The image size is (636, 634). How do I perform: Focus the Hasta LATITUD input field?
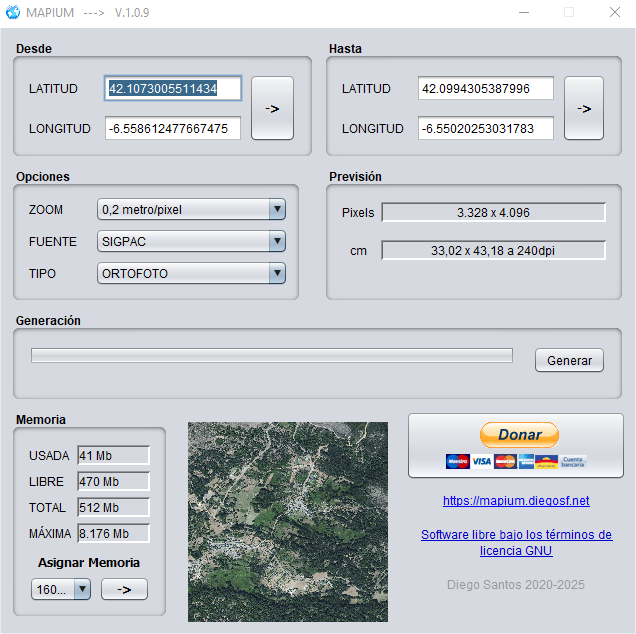pos(486,88)
